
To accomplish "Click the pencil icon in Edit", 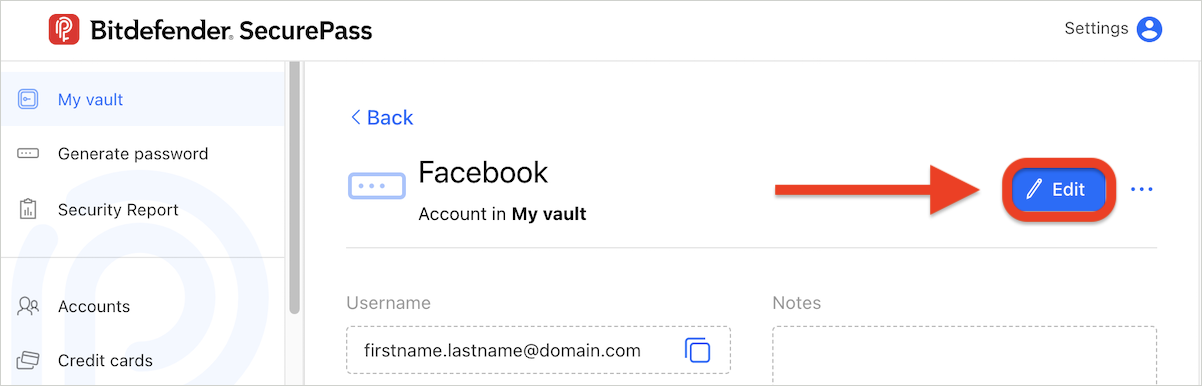I will coord(1034,189).
